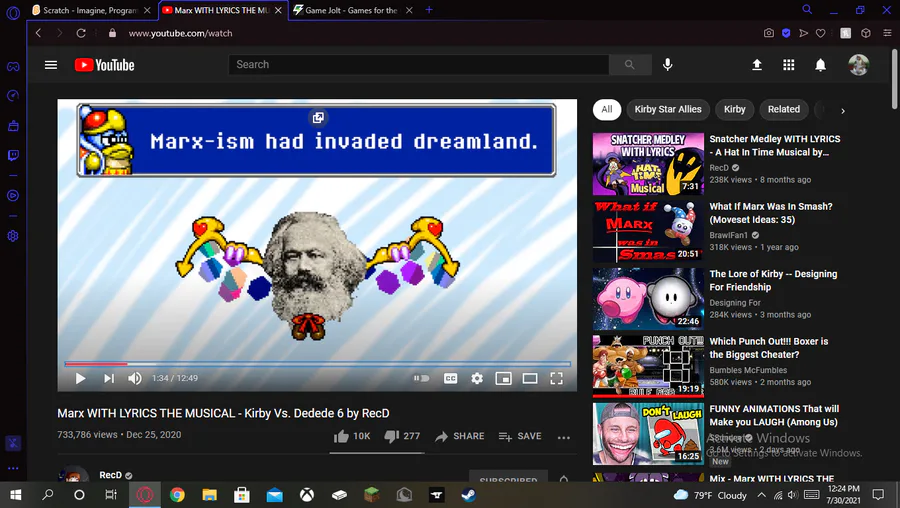900x508 pixels.
Task: Go back in browser history
Action: tap(38, 33)
